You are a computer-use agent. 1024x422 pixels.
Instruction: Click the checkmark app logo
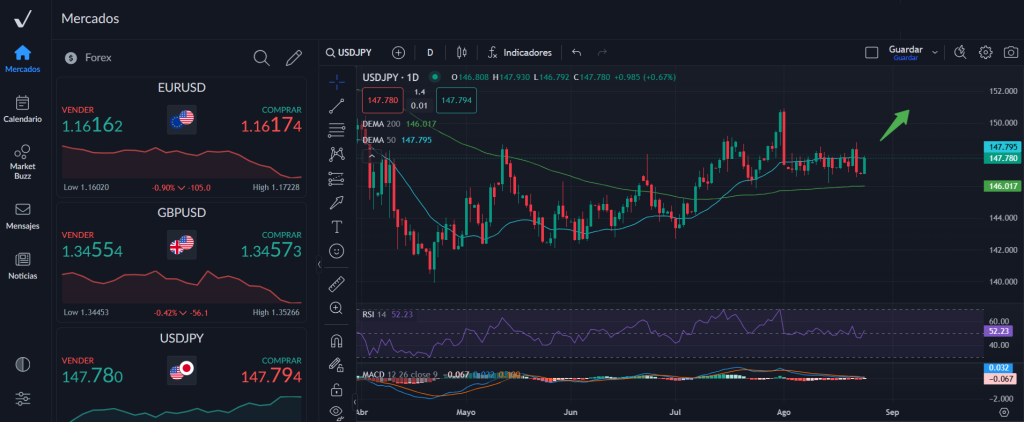(23, 20)
